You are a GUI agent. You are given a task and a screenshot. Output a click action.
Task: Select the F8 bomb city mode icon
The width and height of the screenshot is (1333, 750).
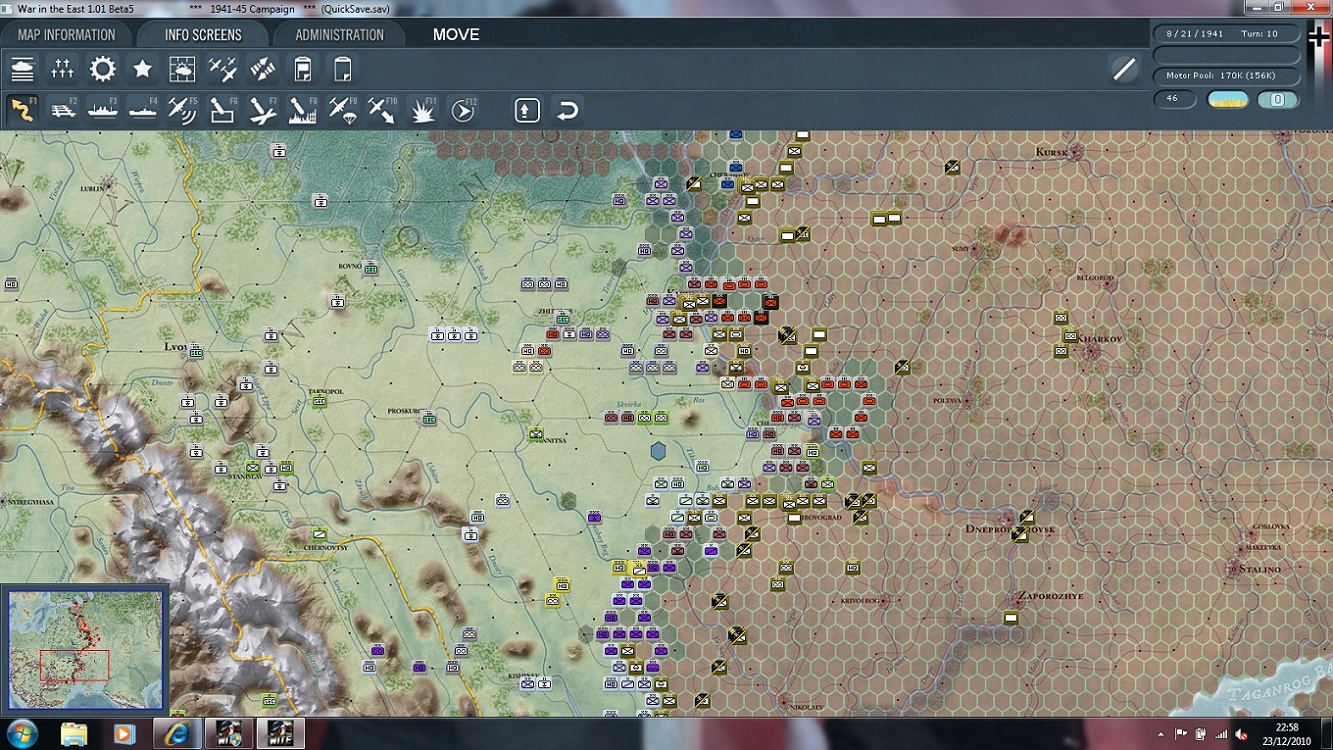click(x=302, y=110)
